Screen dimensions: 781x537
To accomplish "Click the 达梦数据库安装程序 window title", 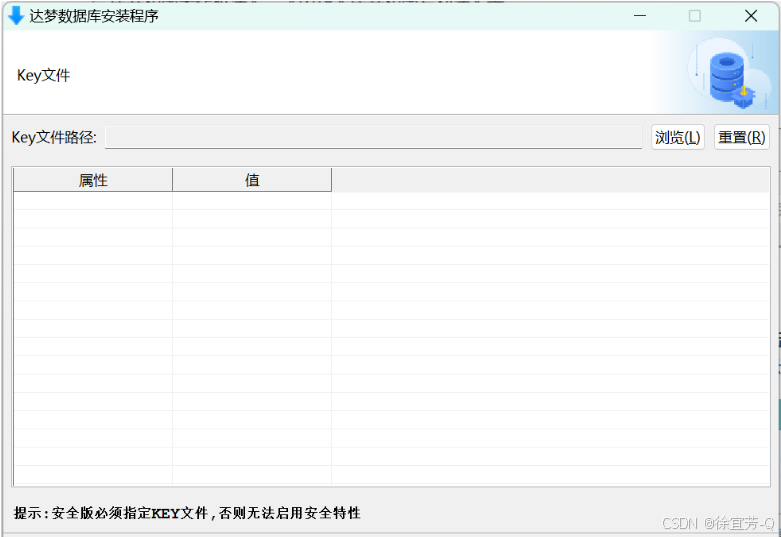I will click(x=94, y=16).
